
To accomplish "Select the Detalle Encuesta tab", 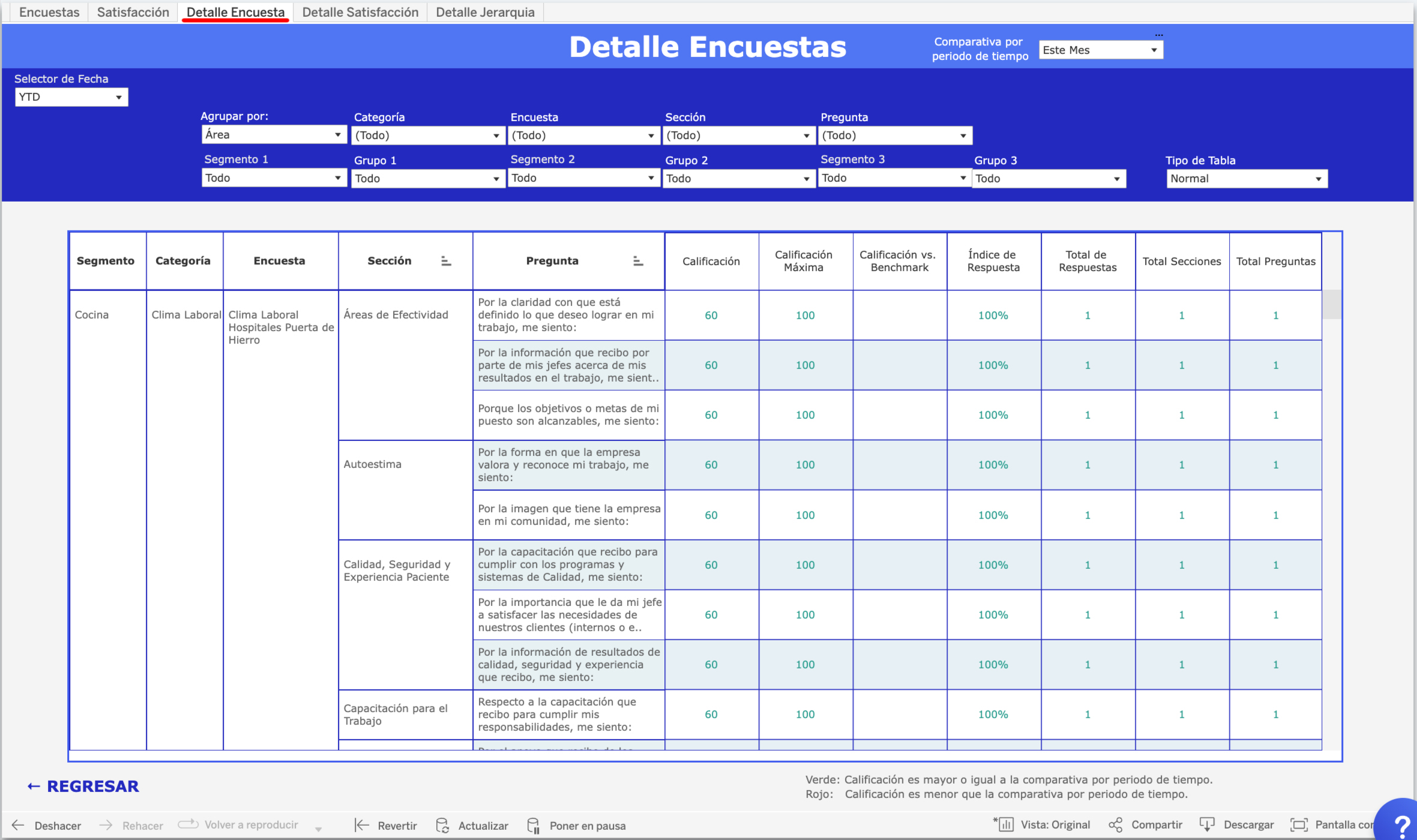I will [x=235, y=12].
